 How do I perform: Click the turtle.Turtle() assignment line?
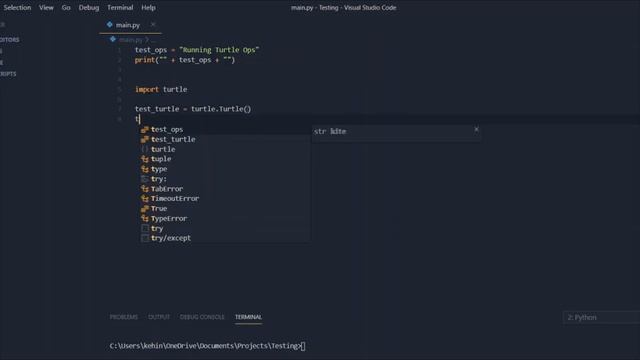point(193,109)
